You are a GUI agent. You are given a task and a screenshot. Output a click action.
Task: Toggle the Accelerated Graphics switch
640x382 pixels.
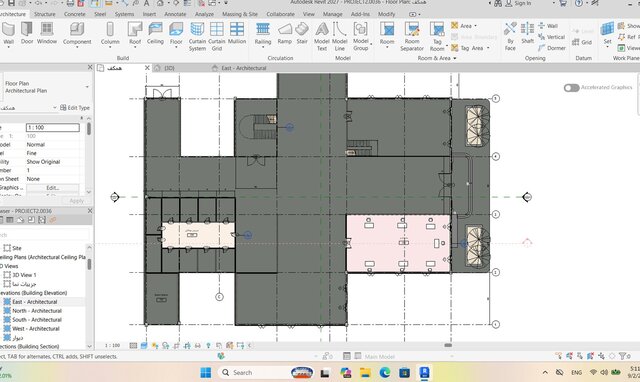pos(571,88)
